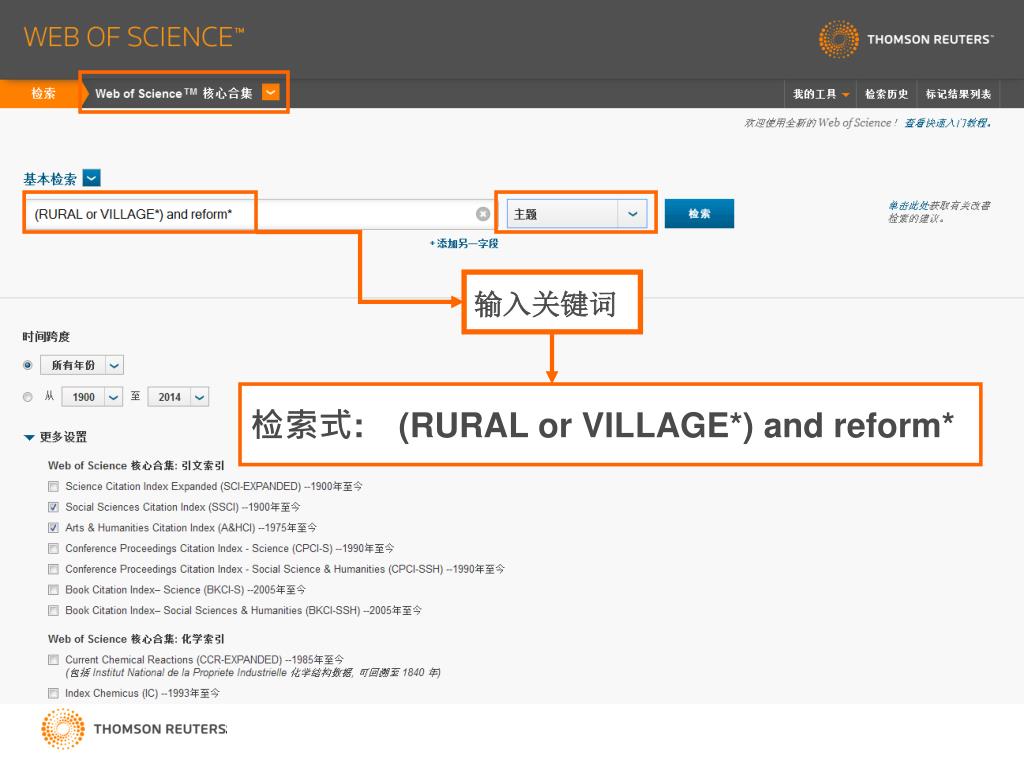Click Web of Science 核心合集 database label
The width and height of the screenshot is (1024, 768).
point(174,93)
